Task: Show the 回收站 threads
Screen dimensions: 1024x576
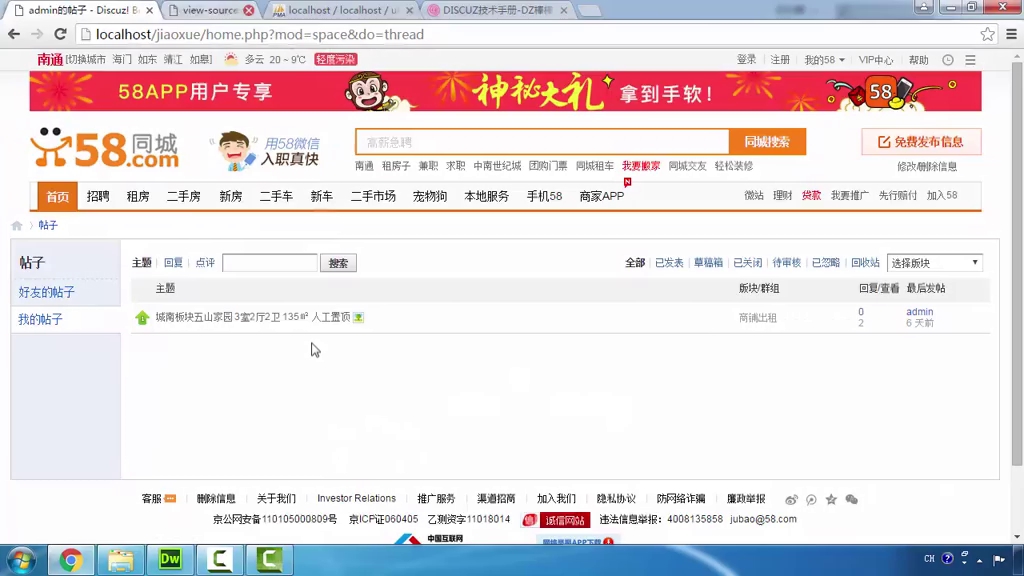Action: coord(865,263)
